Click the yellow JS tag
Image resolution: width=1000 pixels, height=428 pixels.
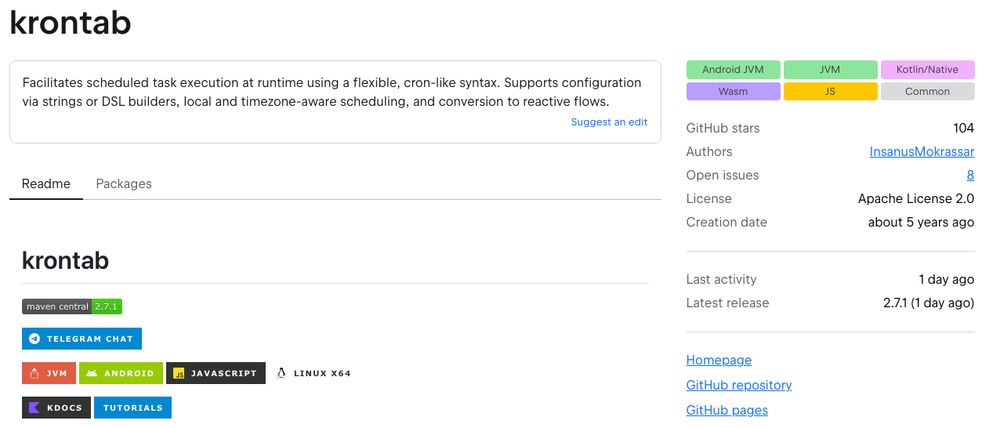[830, 91]
